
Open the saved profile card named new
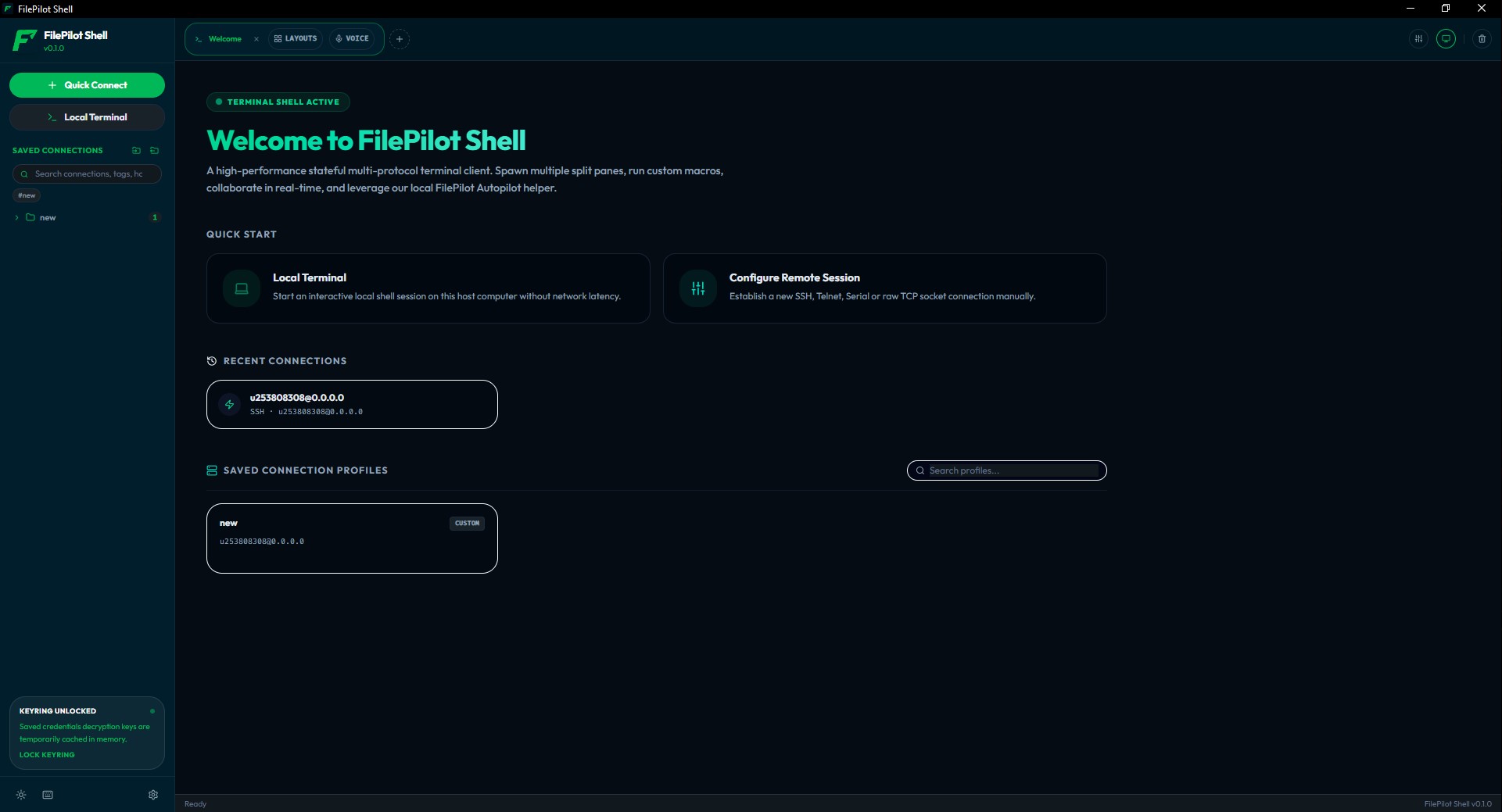352,538
